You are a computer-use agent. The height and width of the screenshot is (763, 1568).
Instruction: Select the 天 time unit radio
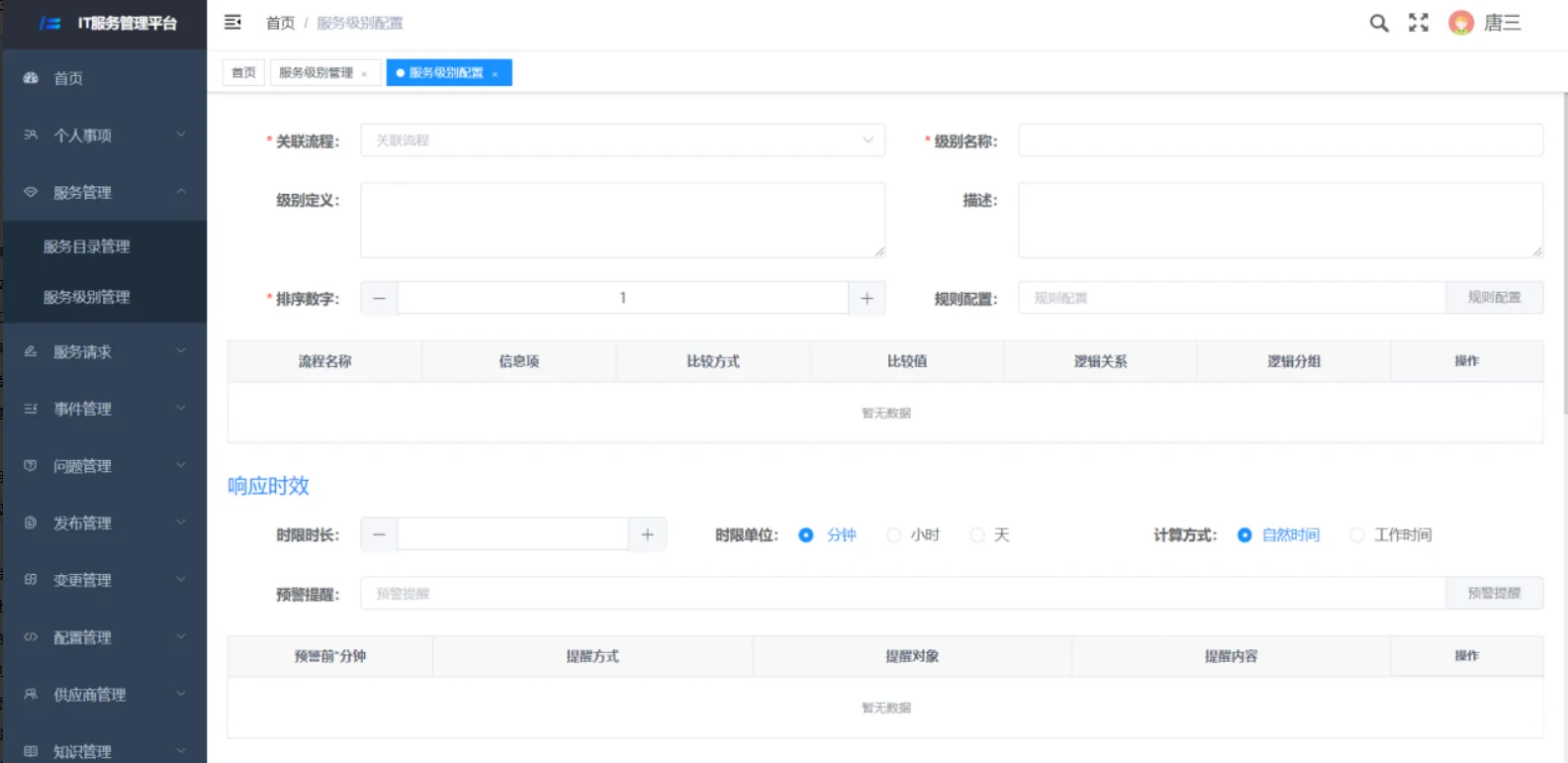click(977, 535)
